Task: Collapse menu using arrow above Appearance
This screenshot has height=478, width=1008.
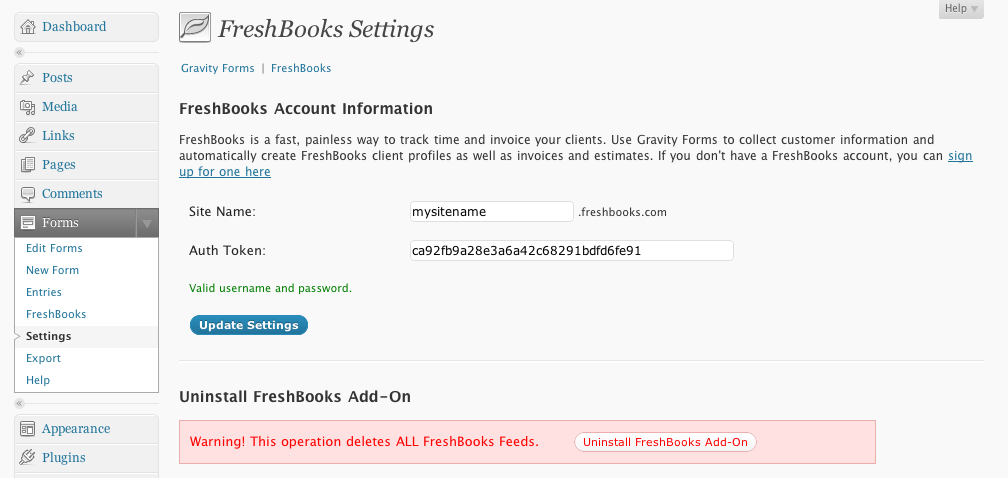Action: pyautogui.click(x=19, y=403)
